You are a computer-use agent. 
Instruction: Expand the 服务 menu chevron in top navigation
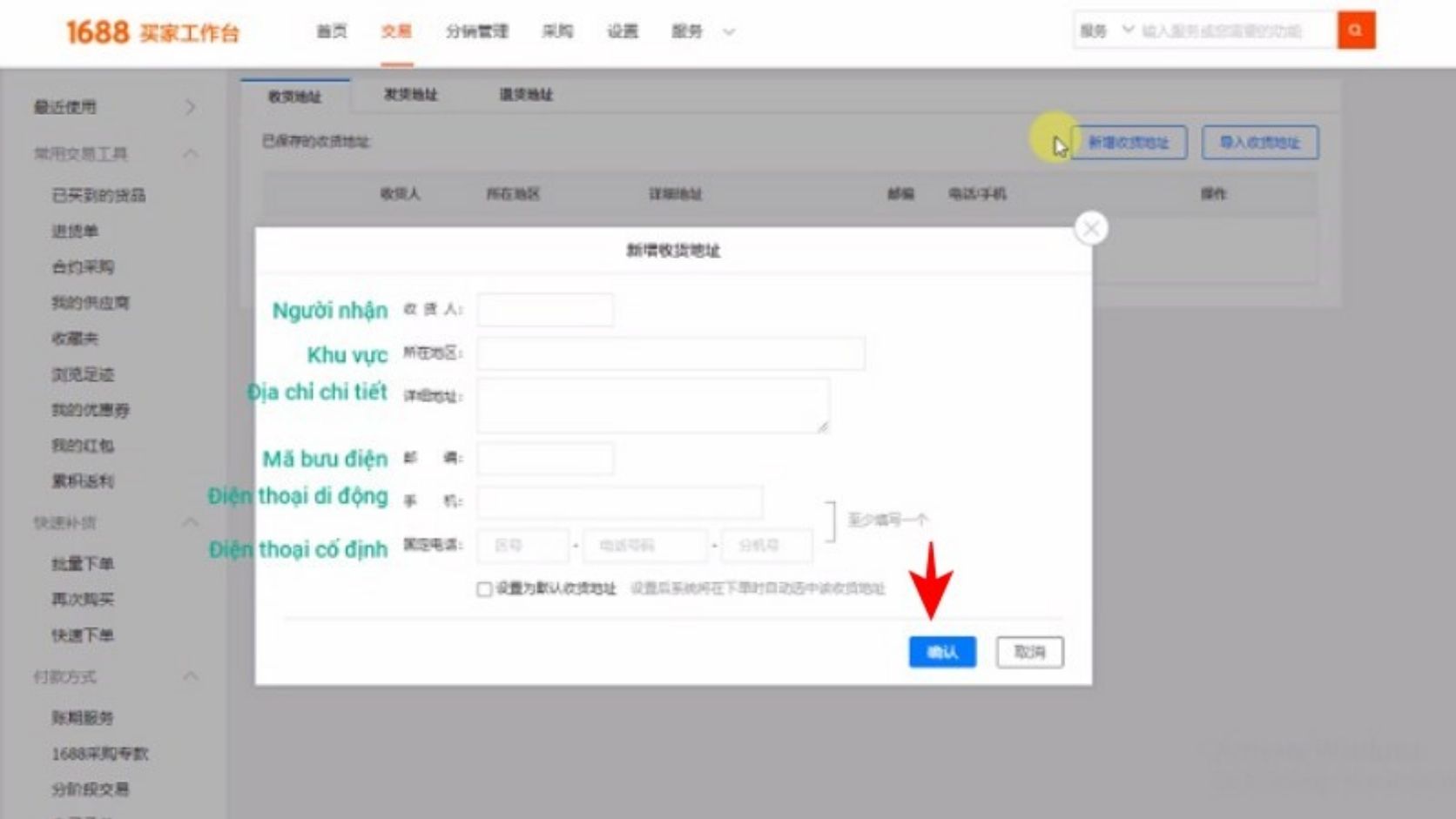pyautogui.click(x=729, y=32)
